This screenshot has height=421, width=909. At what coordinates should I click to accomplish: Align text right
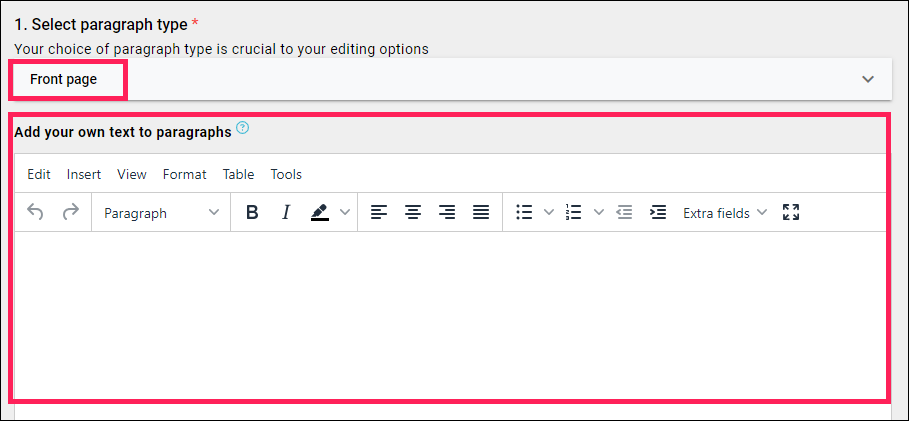pos(446,213)
